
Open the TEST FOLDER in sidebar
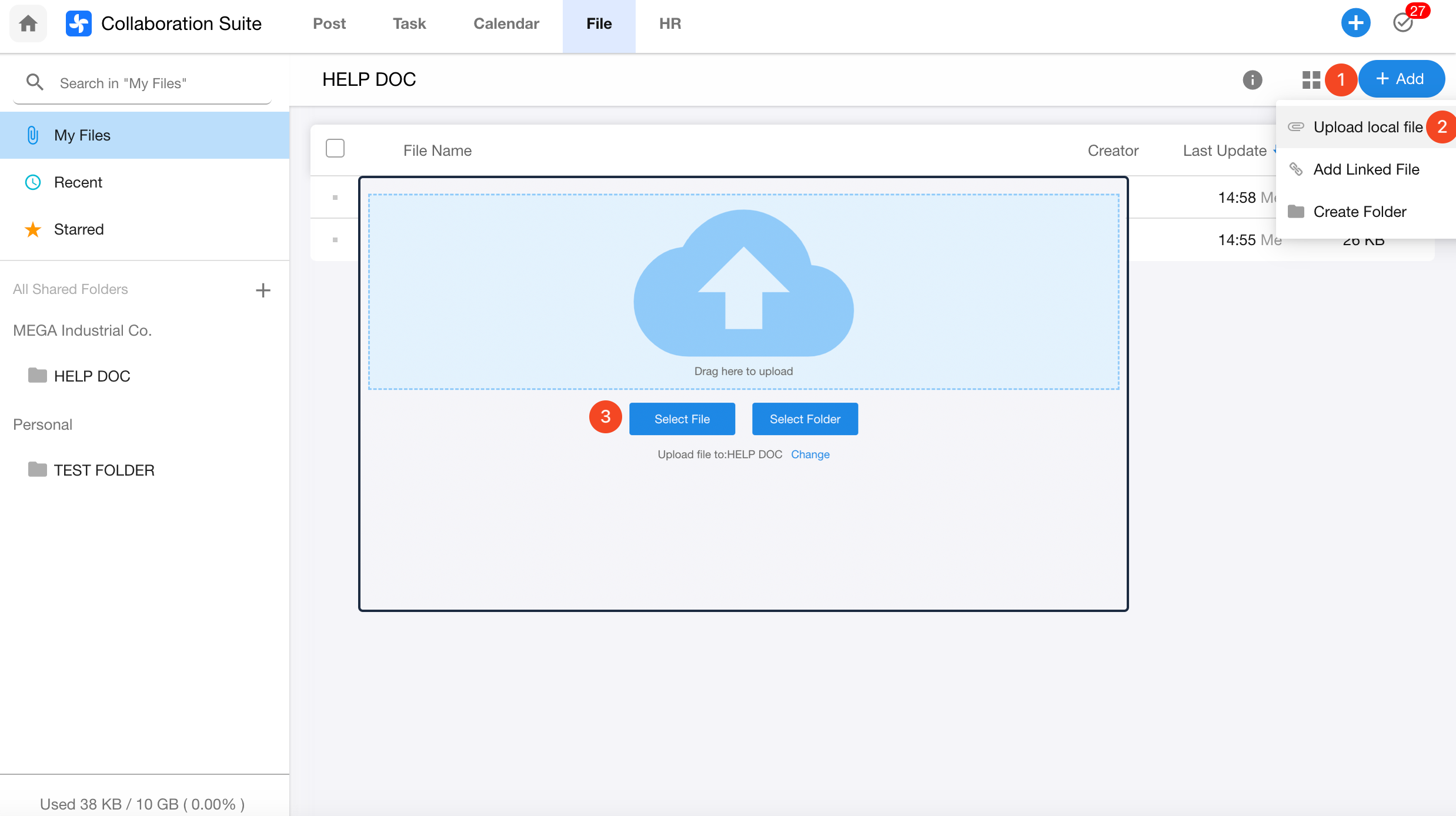pyautogui.click(x=103, y=470)
